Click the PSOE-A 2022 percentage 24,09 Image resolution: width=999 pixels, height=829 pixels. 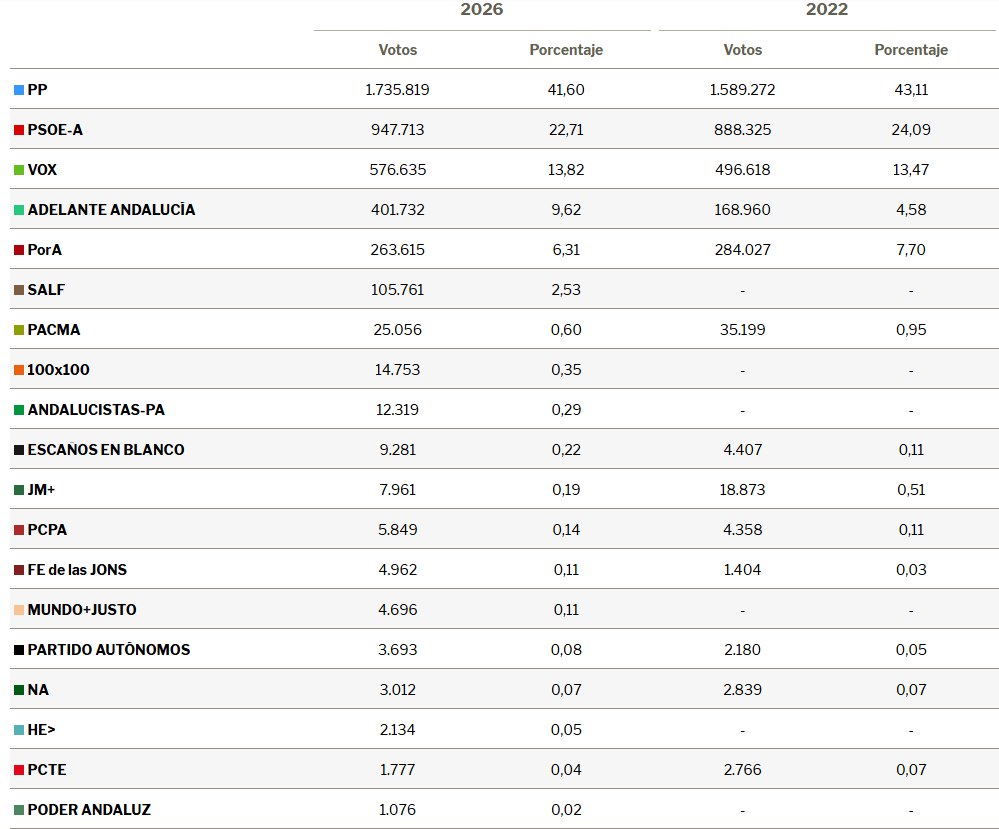(911, 130)
